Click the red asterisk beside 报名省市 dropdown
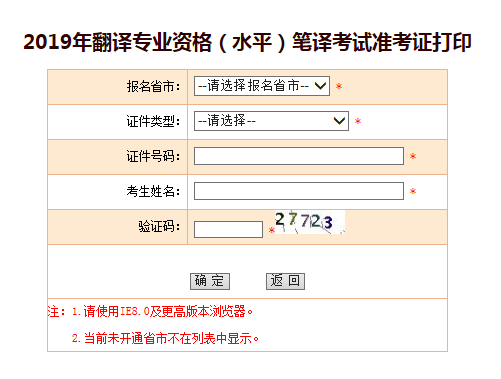The width and height of the screenshot is (501, 379). tap(339, 87)
